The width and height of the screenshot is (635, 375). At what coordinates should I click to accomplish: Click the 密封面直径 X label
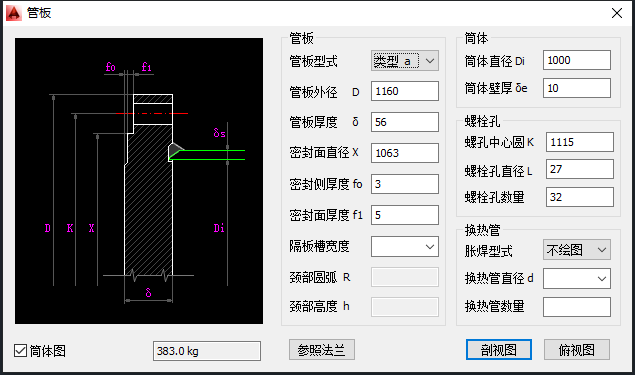(x=324, y=152)
